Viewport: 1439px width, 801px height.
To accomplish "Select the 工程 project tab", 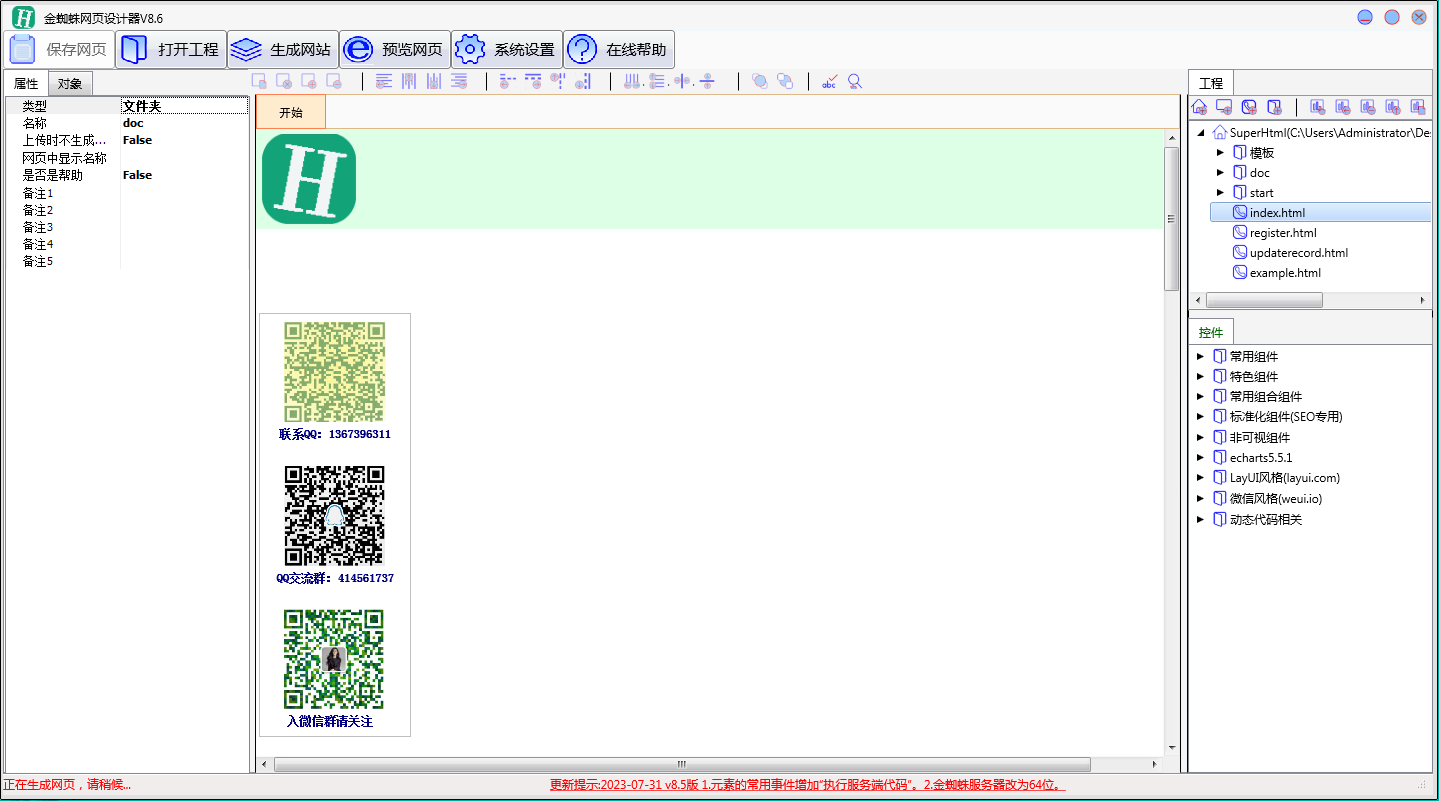I will tap(1211, 83).
